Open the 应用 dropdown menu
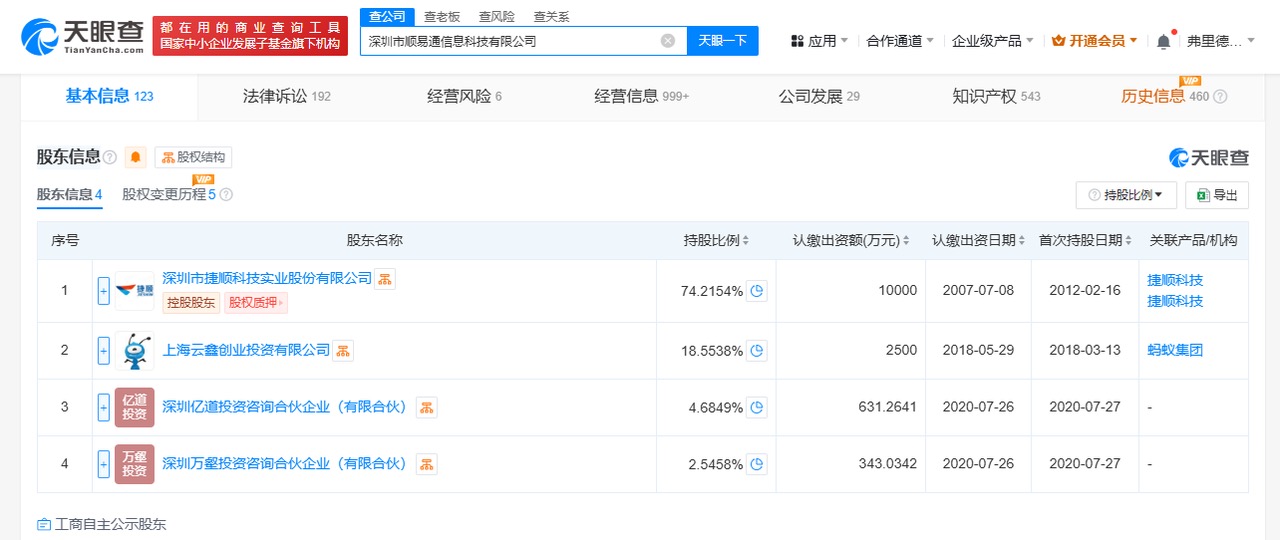Image resolution: width=1280 pixels, height=540 pixels. pos(819,41)
